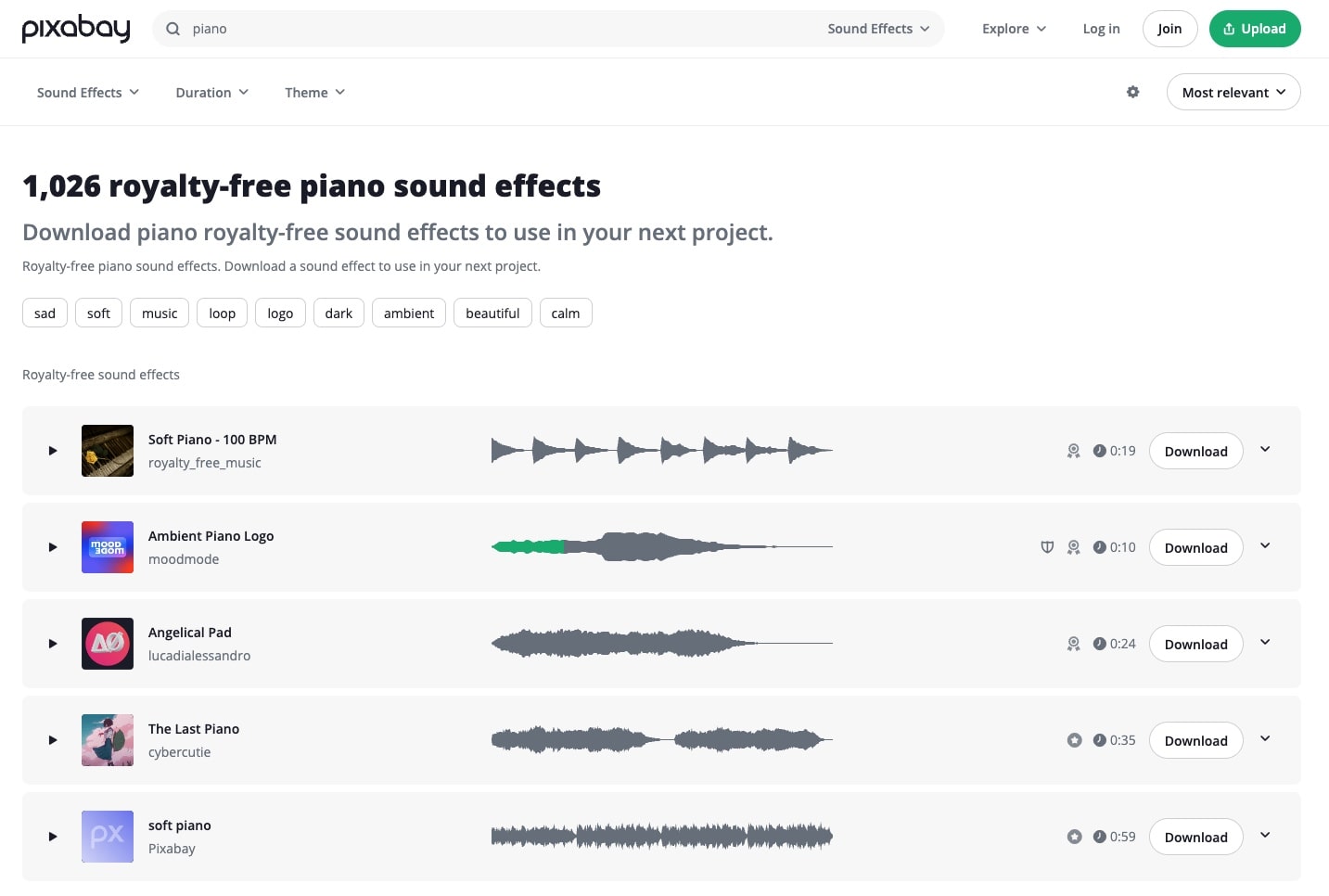Open the search display settings gear

(1132, 92)
